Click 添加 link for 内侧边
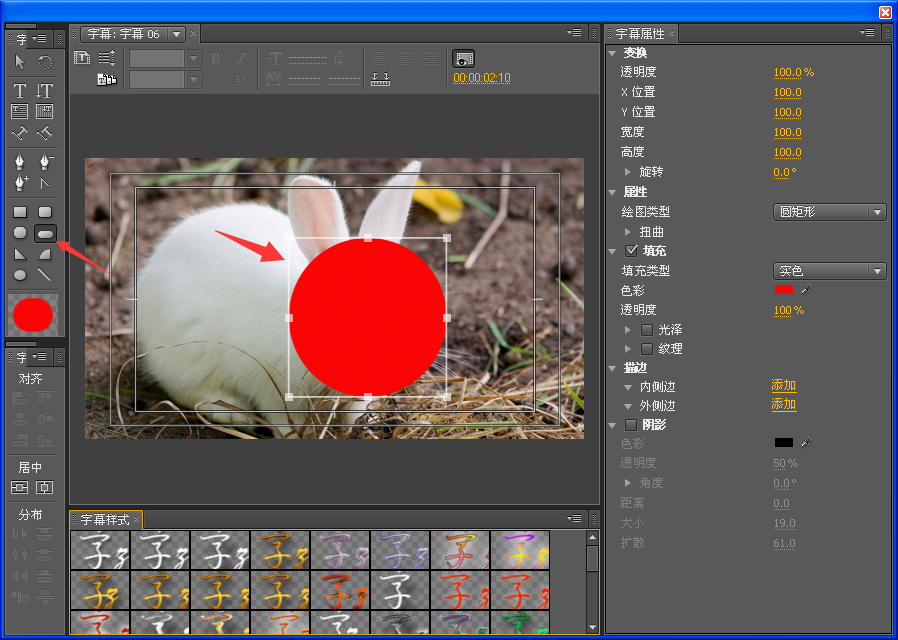The width and height of the screenshot is (898, 640). tap(783, 386)
